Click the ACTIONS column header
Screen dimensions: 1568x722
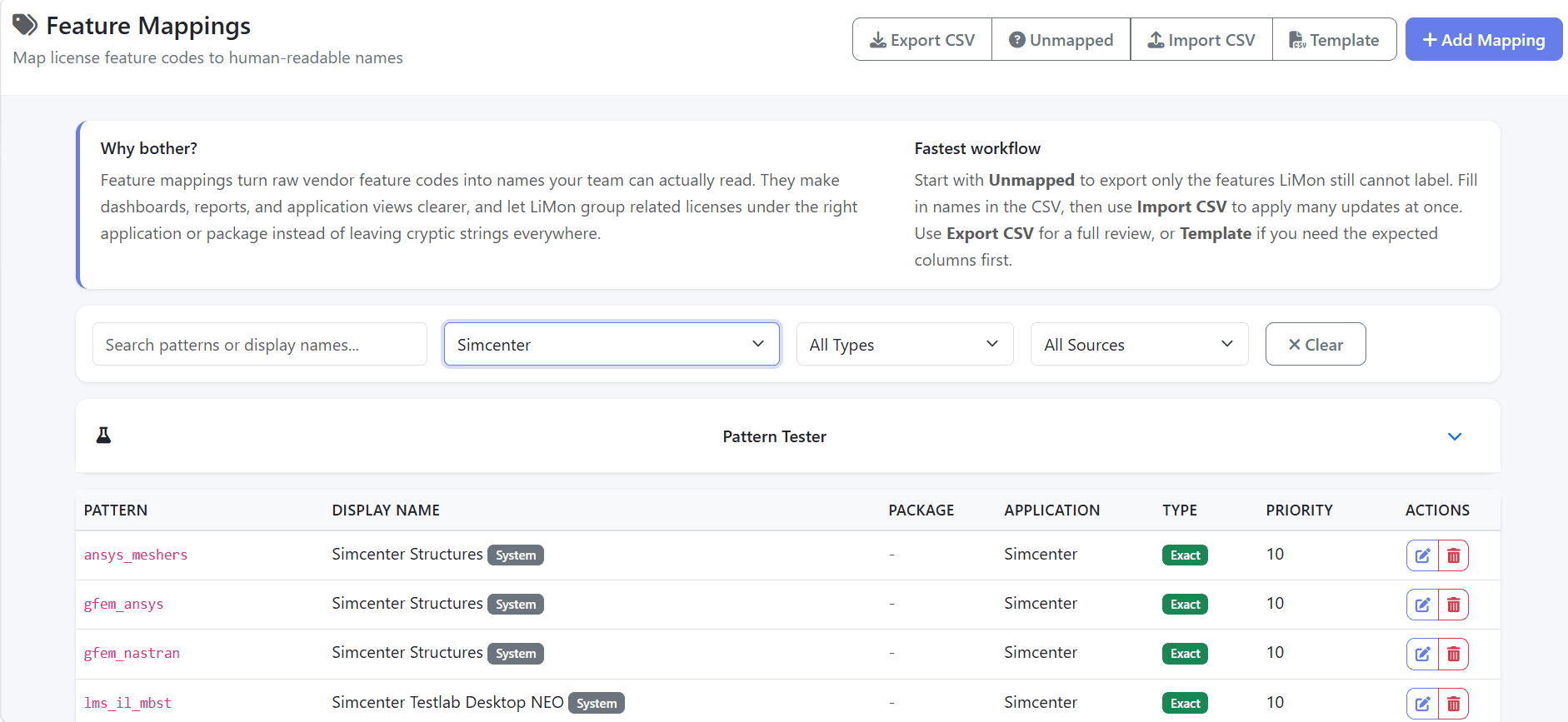click(1437, 510)
